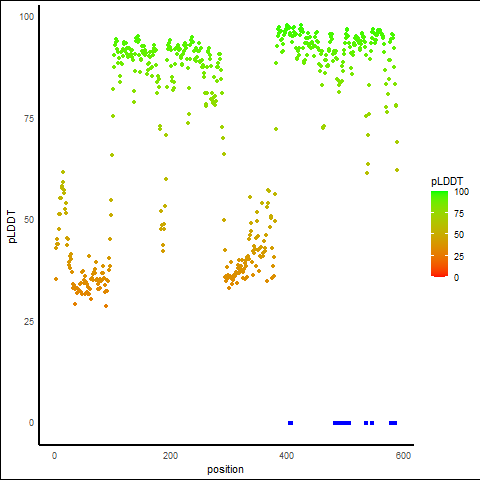Click the red bottom end of legend gradient
This screenshot has height=480, width=480.
coord(439,274)
